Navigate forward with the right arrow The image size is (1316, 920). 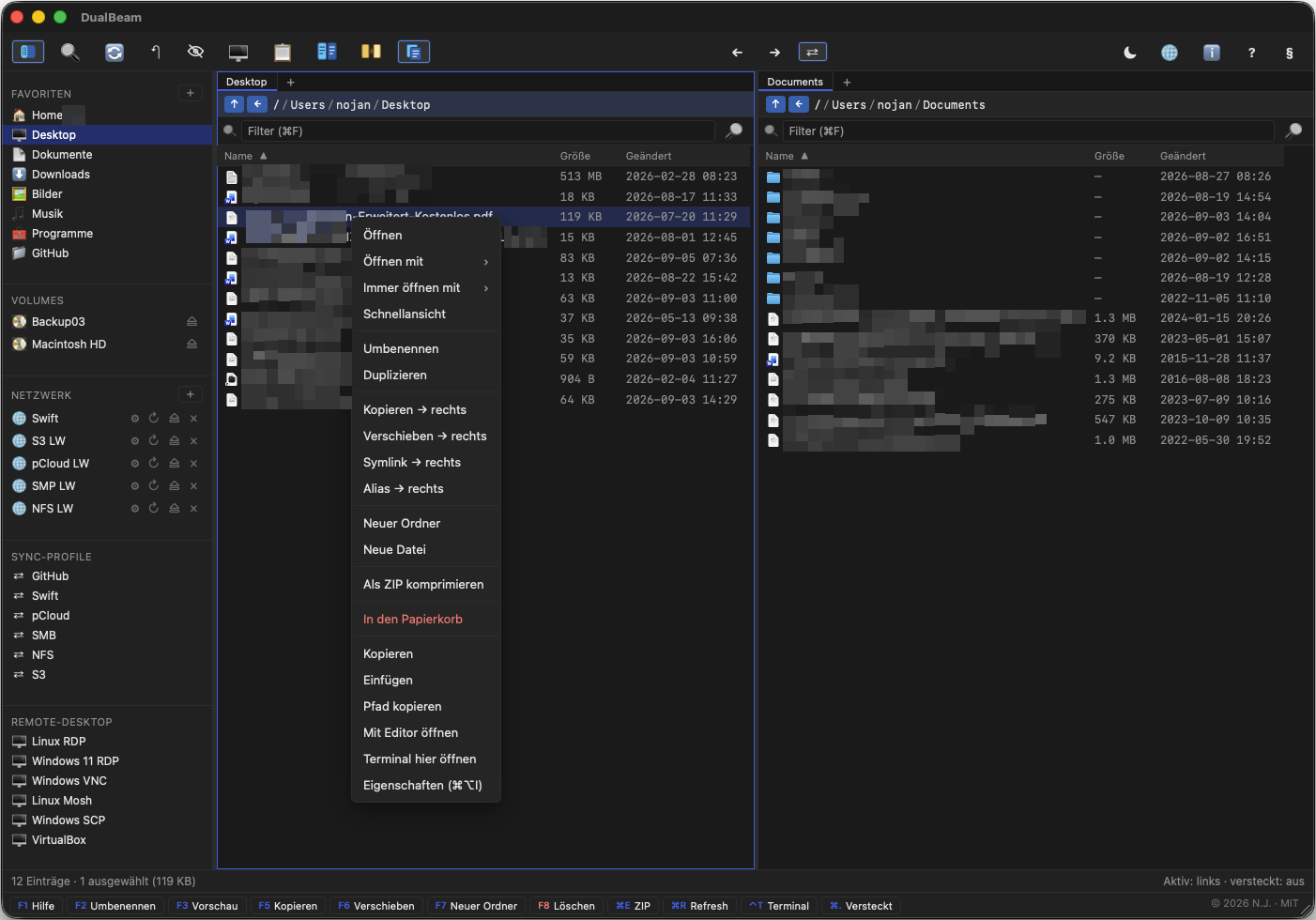pos(774,53)
